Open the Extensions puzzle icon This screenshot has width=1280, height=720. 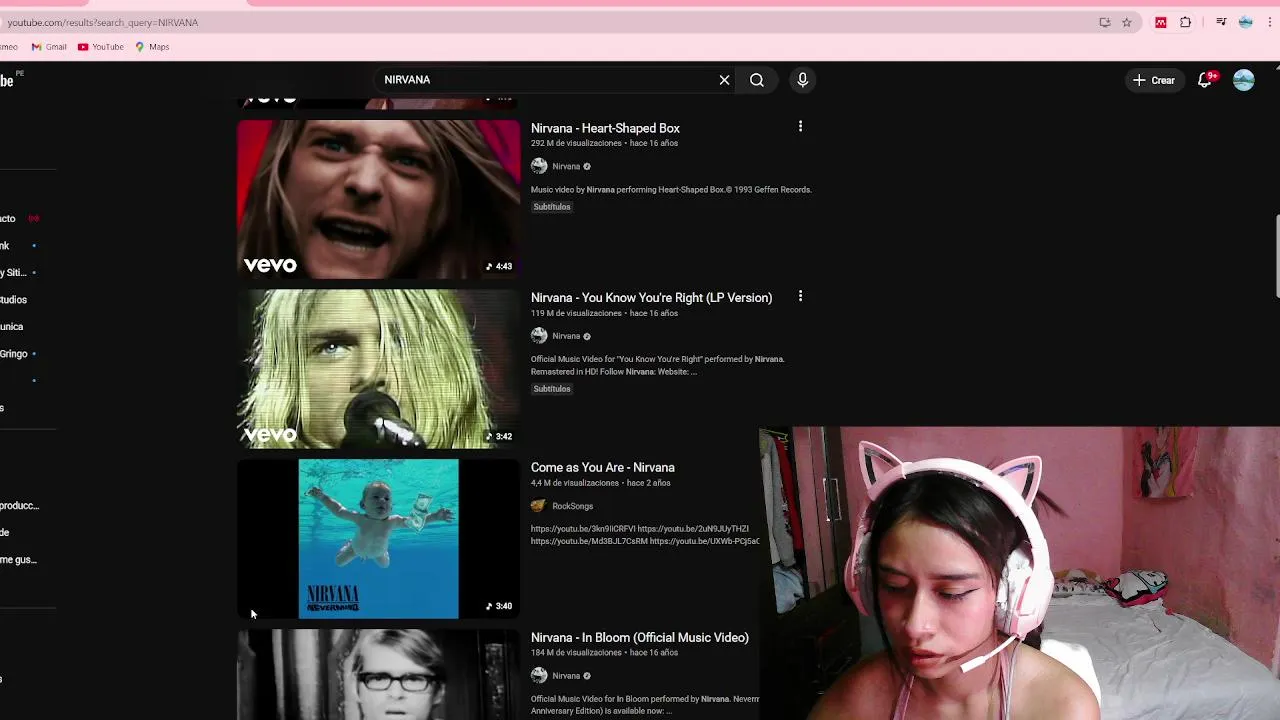(1186, 22)
